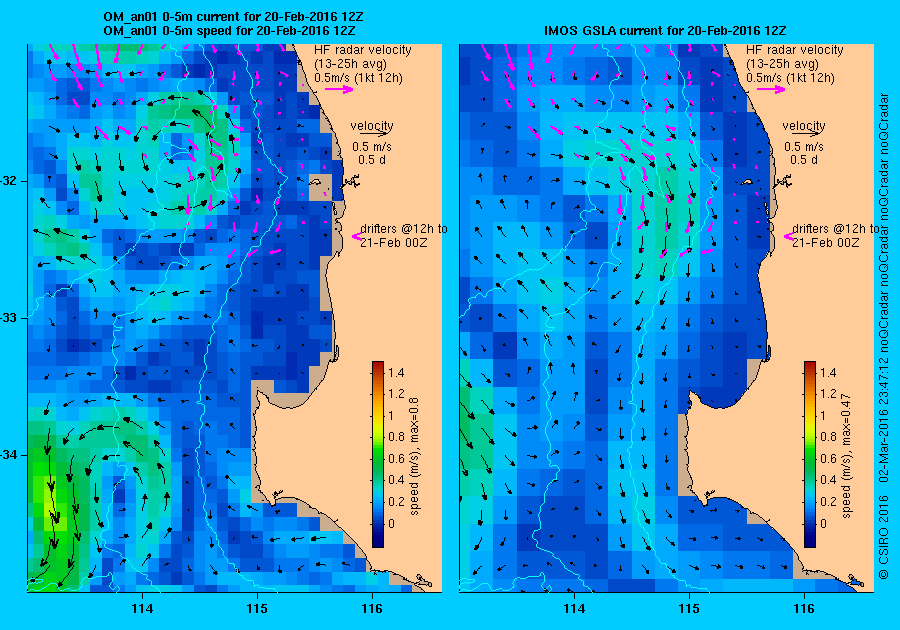Click 'HF radar velocity' label in left map
Viewport: 900px width, 630px height.
click(363, 50)
